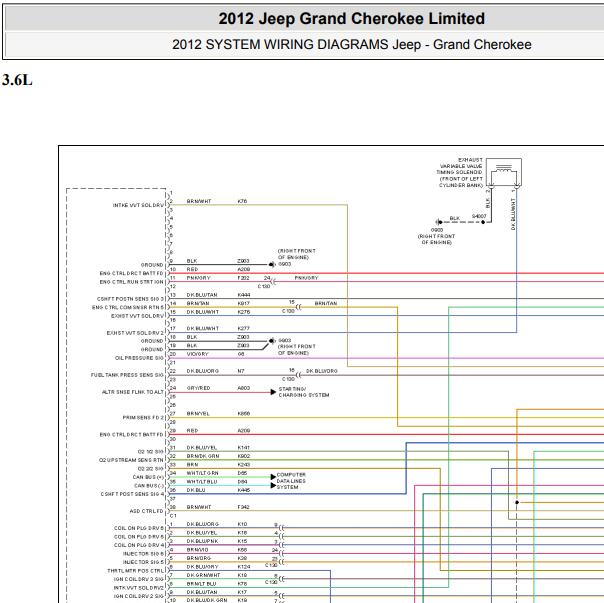
Task: Click the 'DK GRN/WHT' wire color text
Action: click(203, 575)
